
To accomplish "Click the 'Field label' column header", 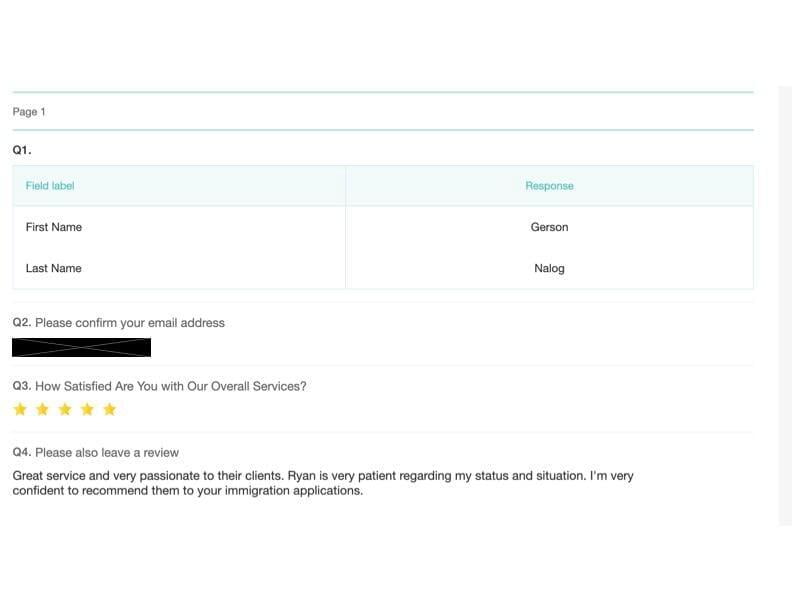I will pyautogui.click(x=50, y=186).
